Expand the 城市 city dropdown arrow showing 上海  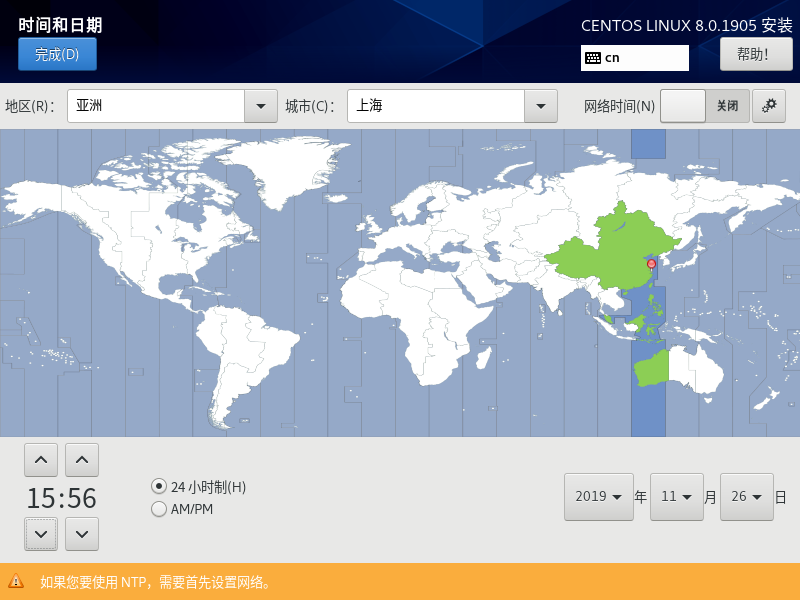click(x=541, y=106)
